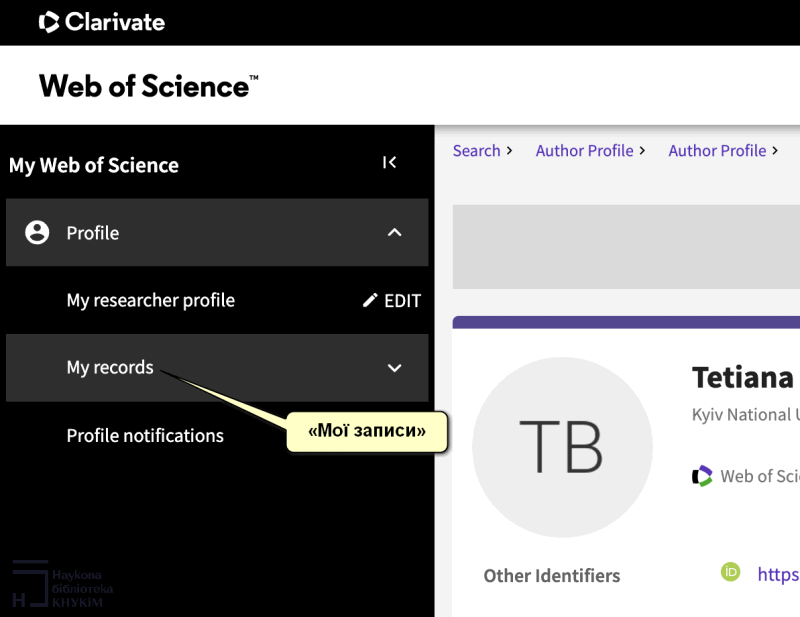The width and height of the screenshot is (800, 617).
Task: Open Profile notifications
Action: (145, 436)
